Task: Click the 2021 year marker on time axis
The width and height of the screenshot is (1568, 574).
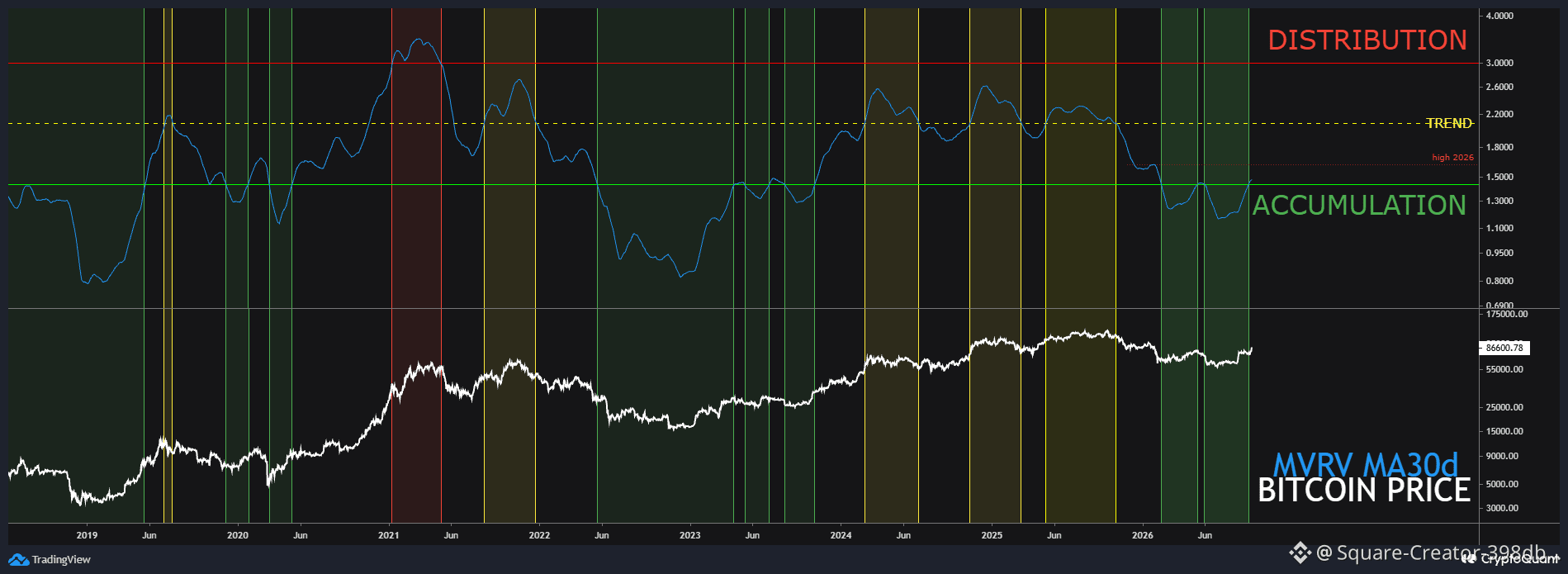Action: 388,535
